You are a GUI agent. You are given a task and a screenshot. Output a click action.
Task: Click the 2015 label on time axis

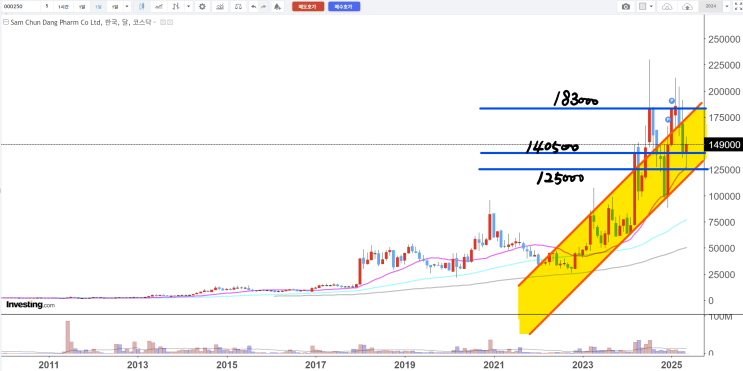(x=227, y=365)
